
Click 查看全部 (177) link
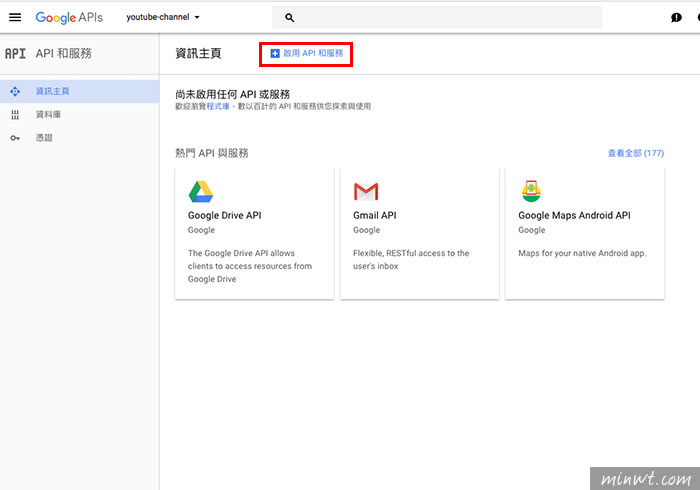(x=636, y=153)
